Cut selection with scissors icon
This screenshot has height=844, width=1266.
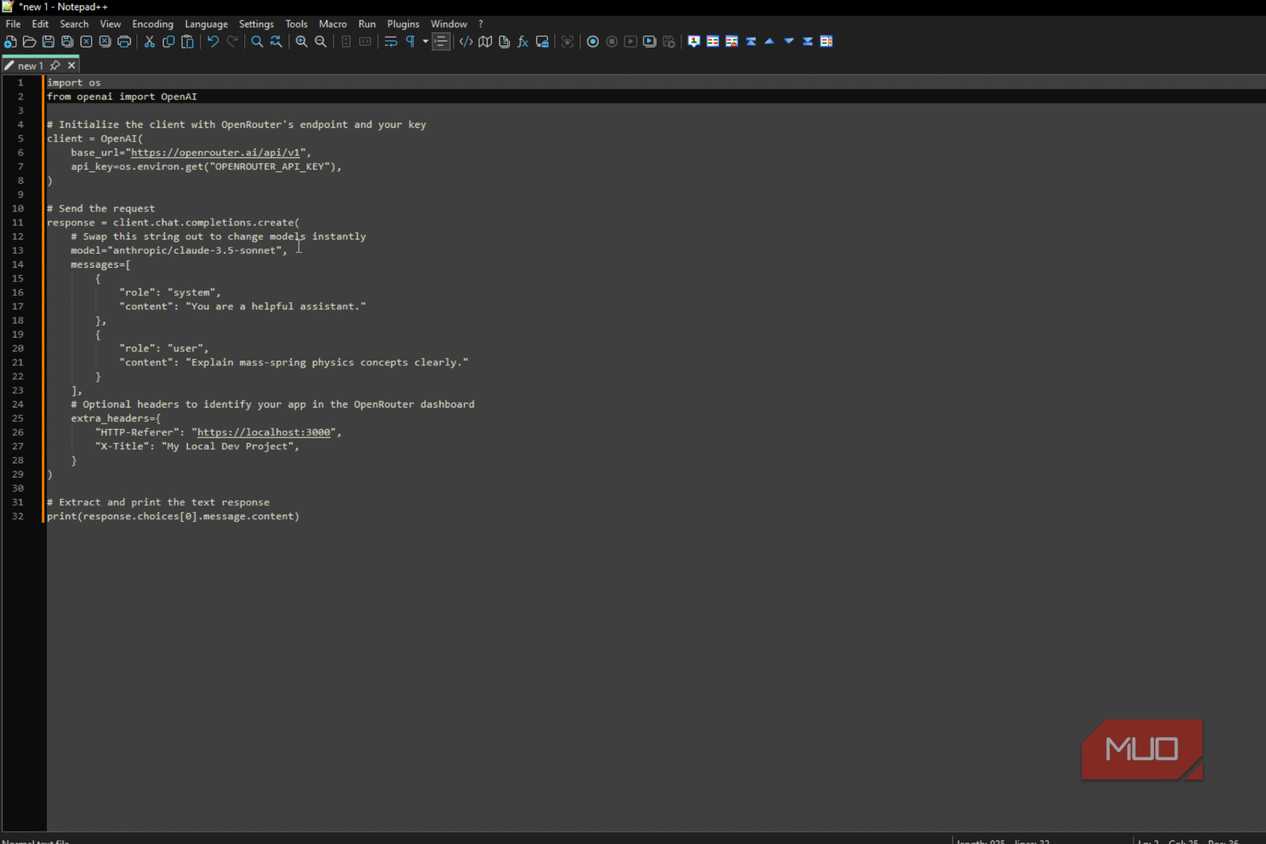[150, 42]
